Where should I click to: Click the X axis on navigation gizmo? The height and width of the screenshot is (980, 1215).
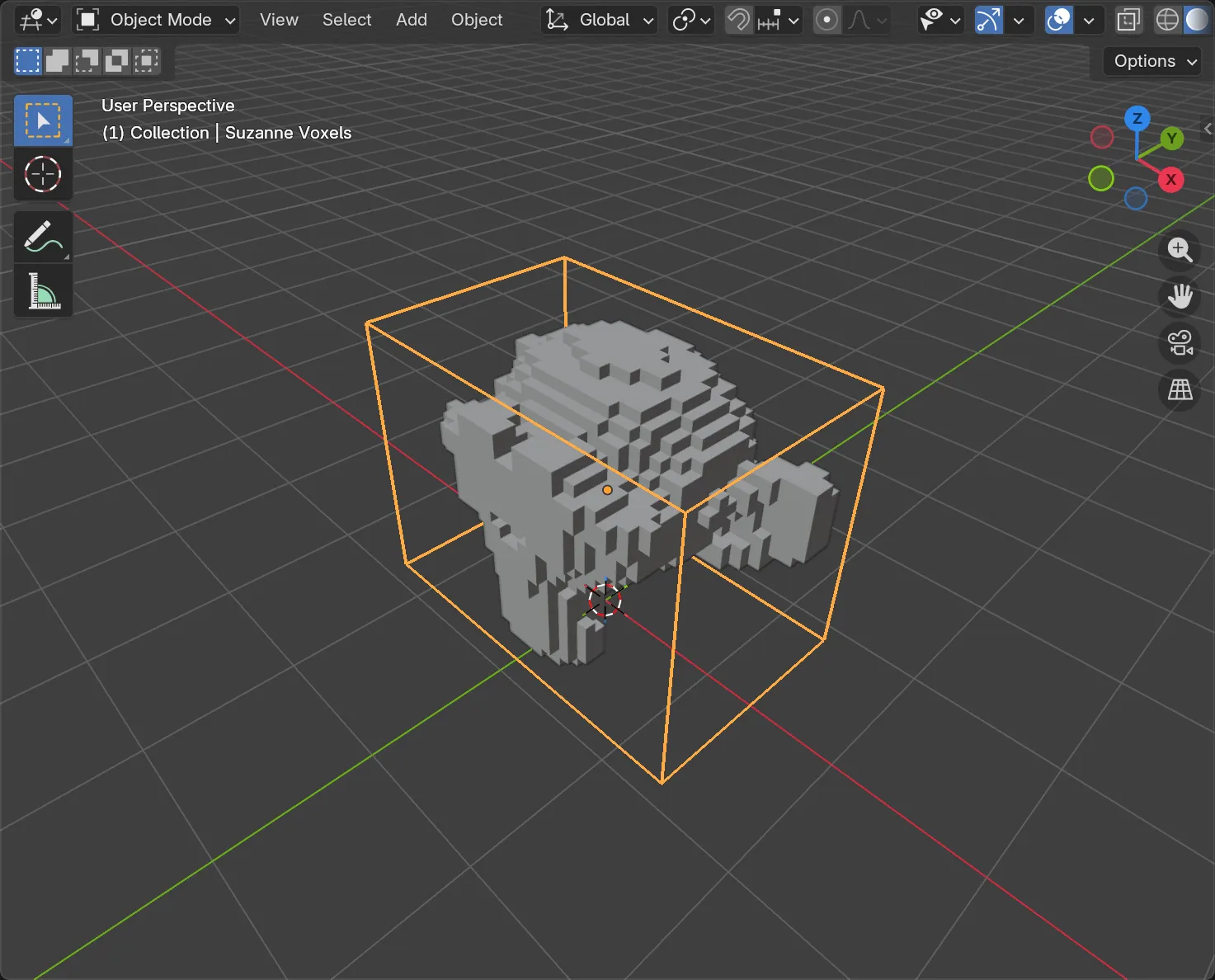point(1170,179)
